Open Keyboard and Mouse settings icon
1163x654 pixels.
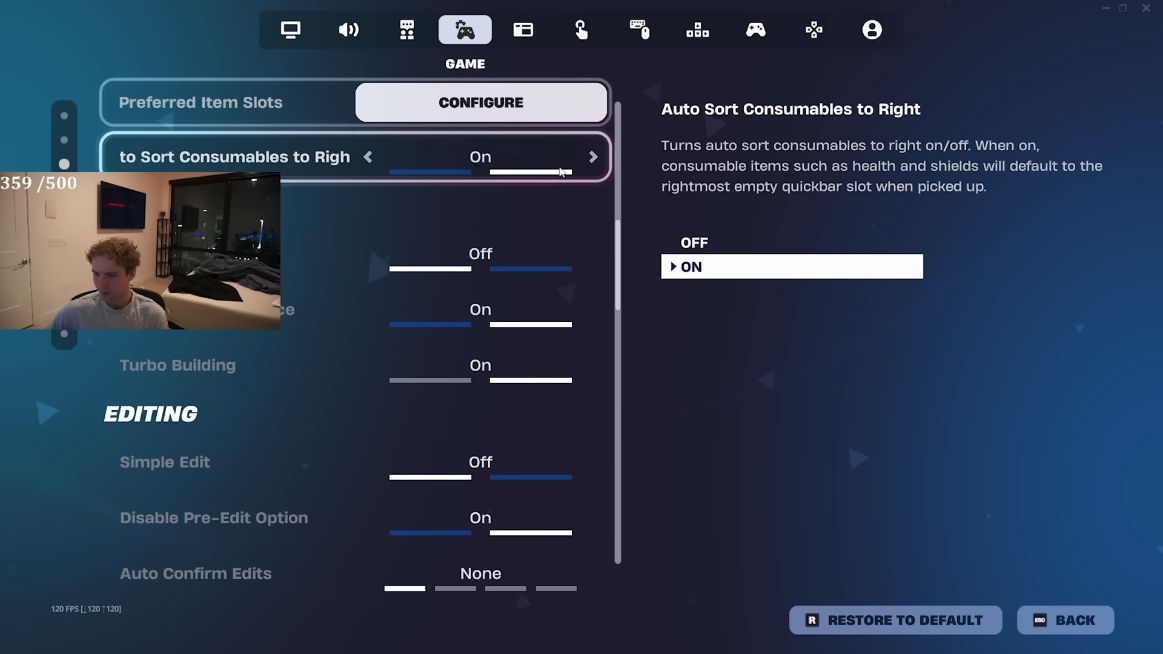coord(639,30)
